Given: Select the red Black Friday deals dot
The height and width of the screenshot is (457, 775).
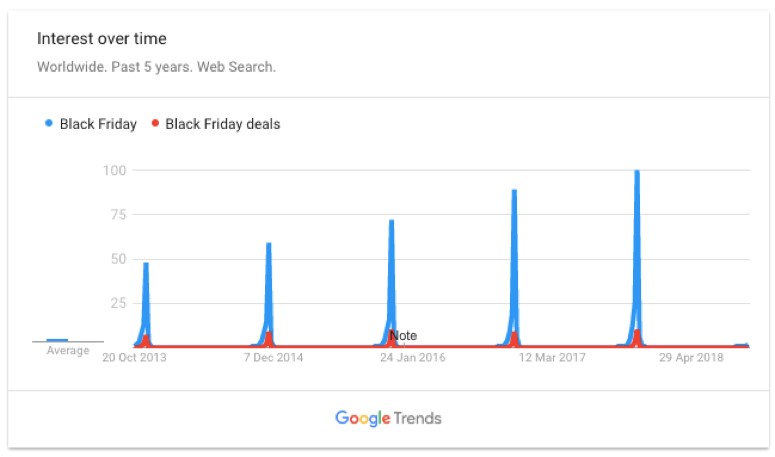Looking at the screenshot, I should click(155, 123).
